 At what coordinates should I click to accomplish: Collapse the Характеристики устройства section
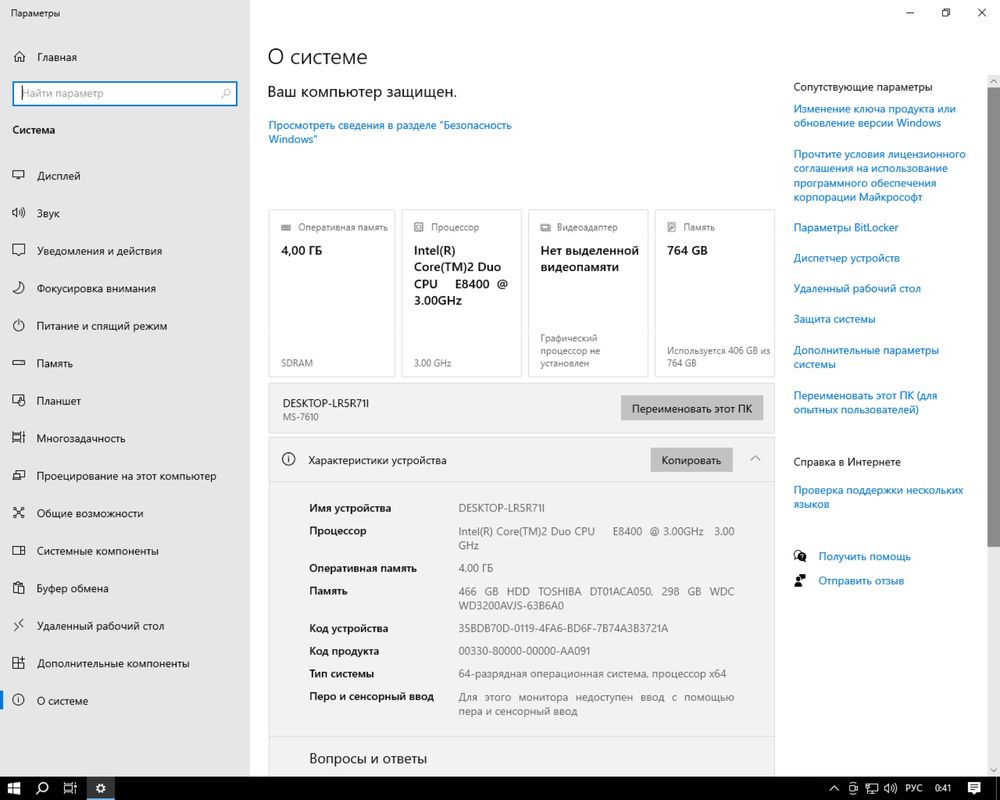pyautogui.click(x=755, y=459)
